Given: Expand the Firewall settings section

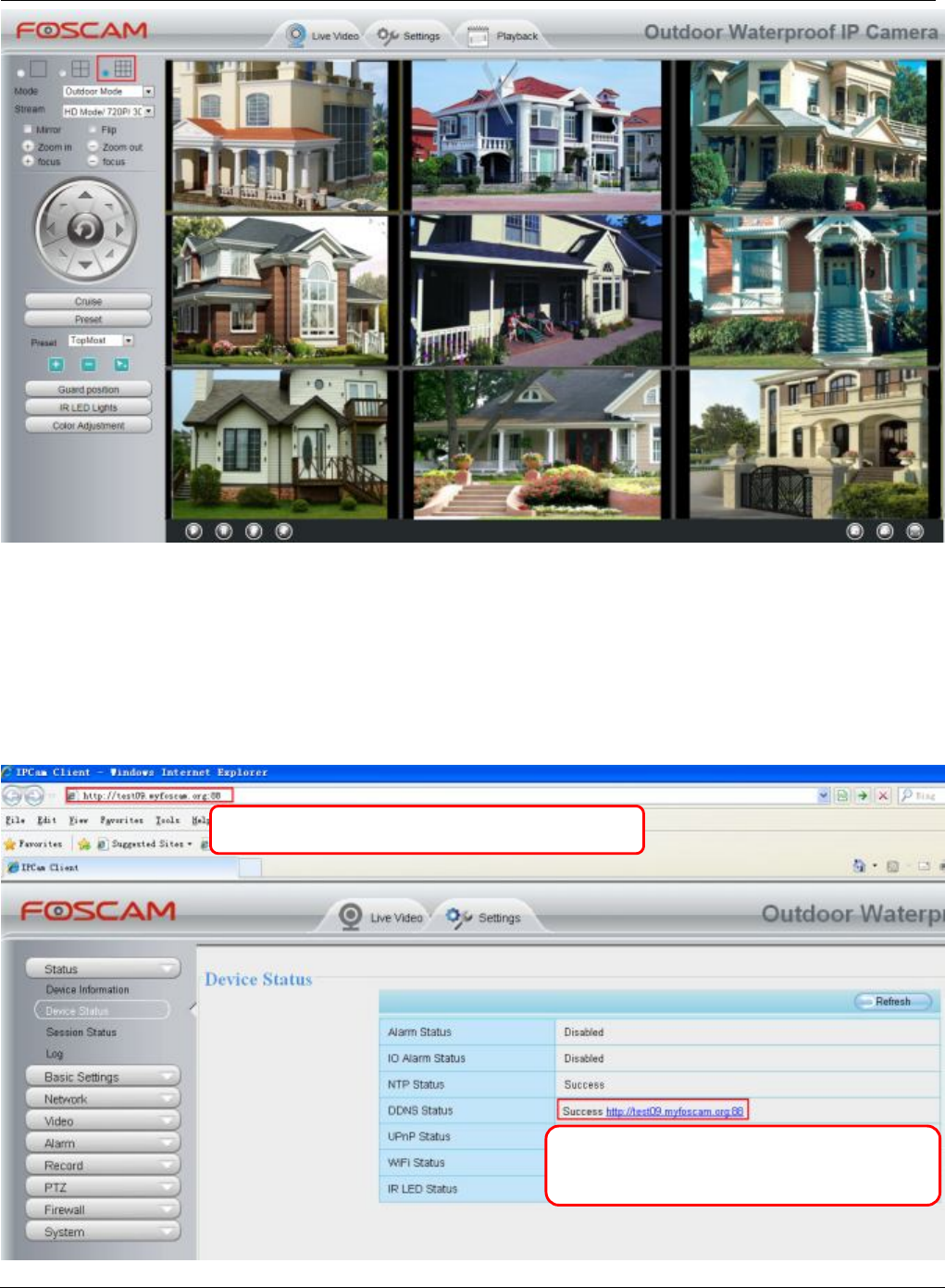Looking at the screenshot, I should 103,1210.
